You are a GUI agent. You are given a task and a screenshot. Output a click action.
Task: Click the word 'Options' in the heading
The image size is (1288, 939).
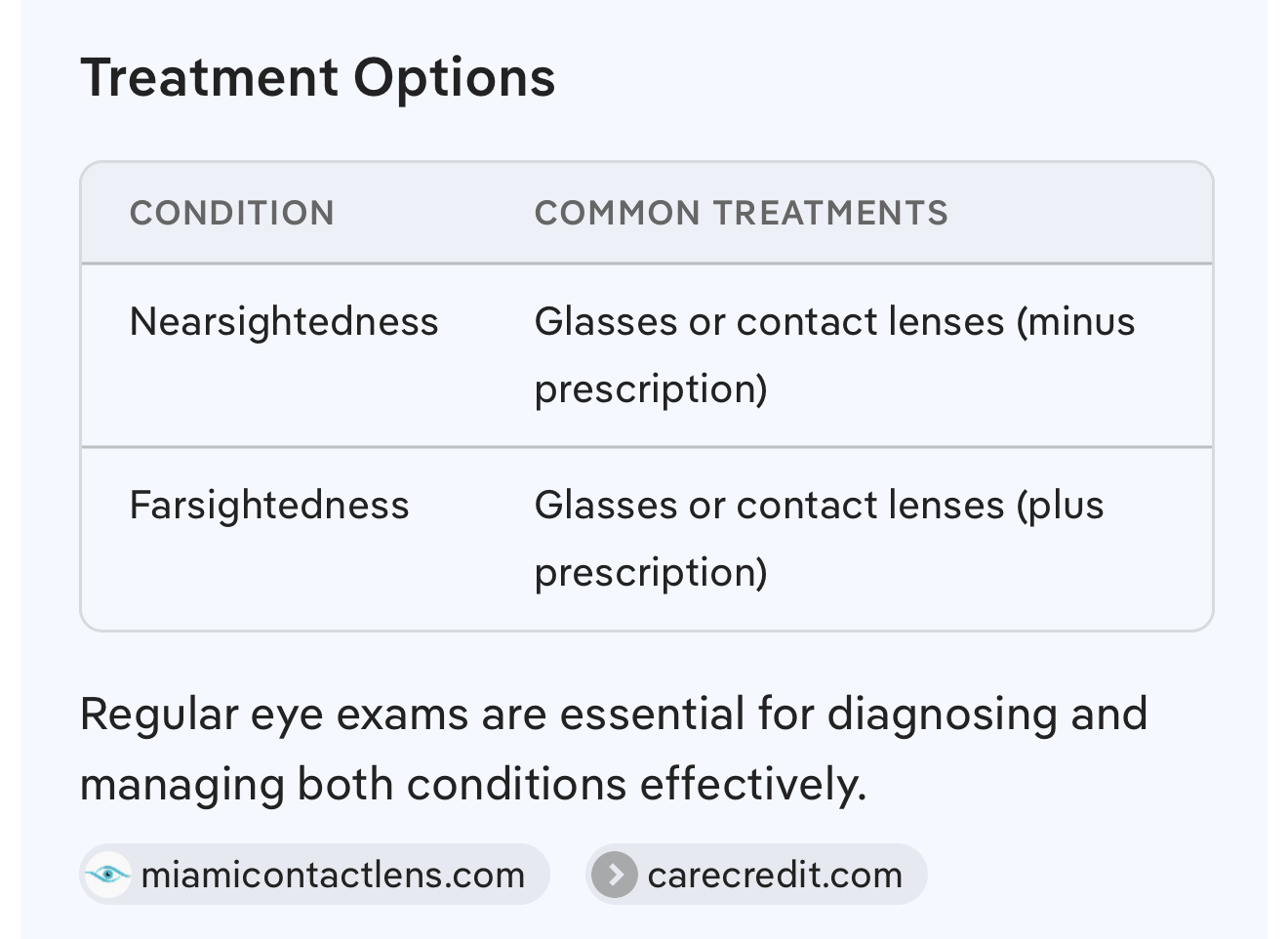pos(454,78)
